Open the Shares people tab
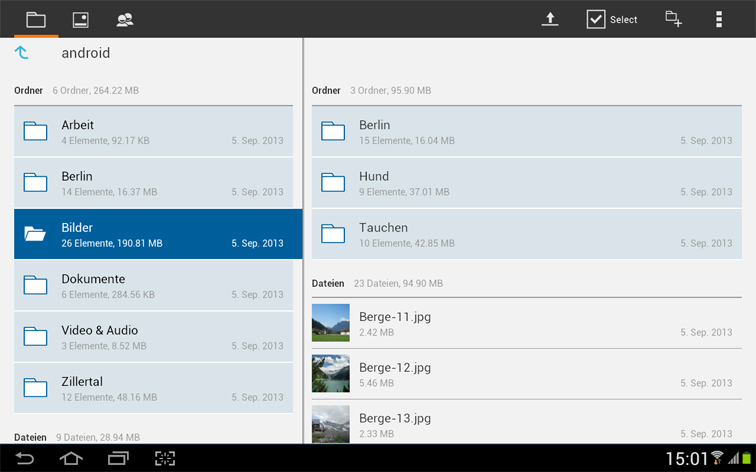756x472 pixels. point(125,20)
